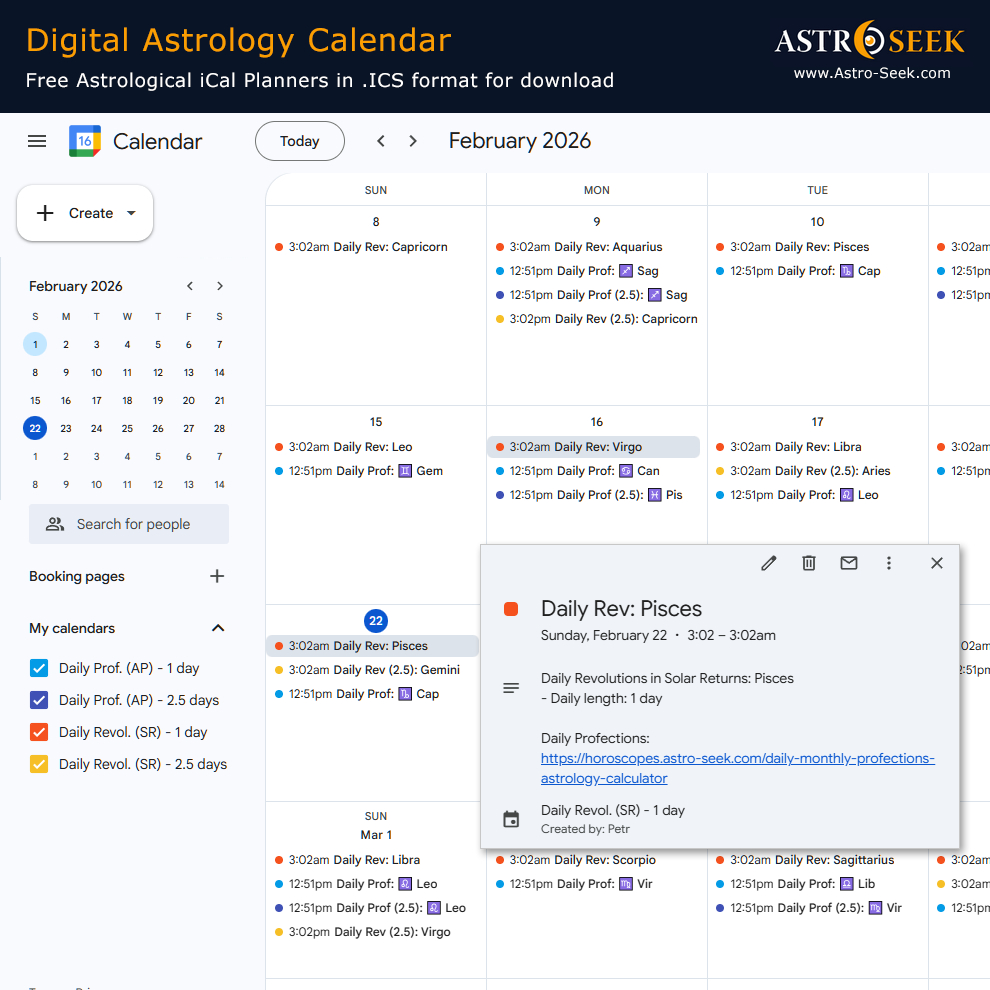Advance mini calendar to next month
Image resolution: width=990 pixels, height=990 pixels.
tap(220, 286)
